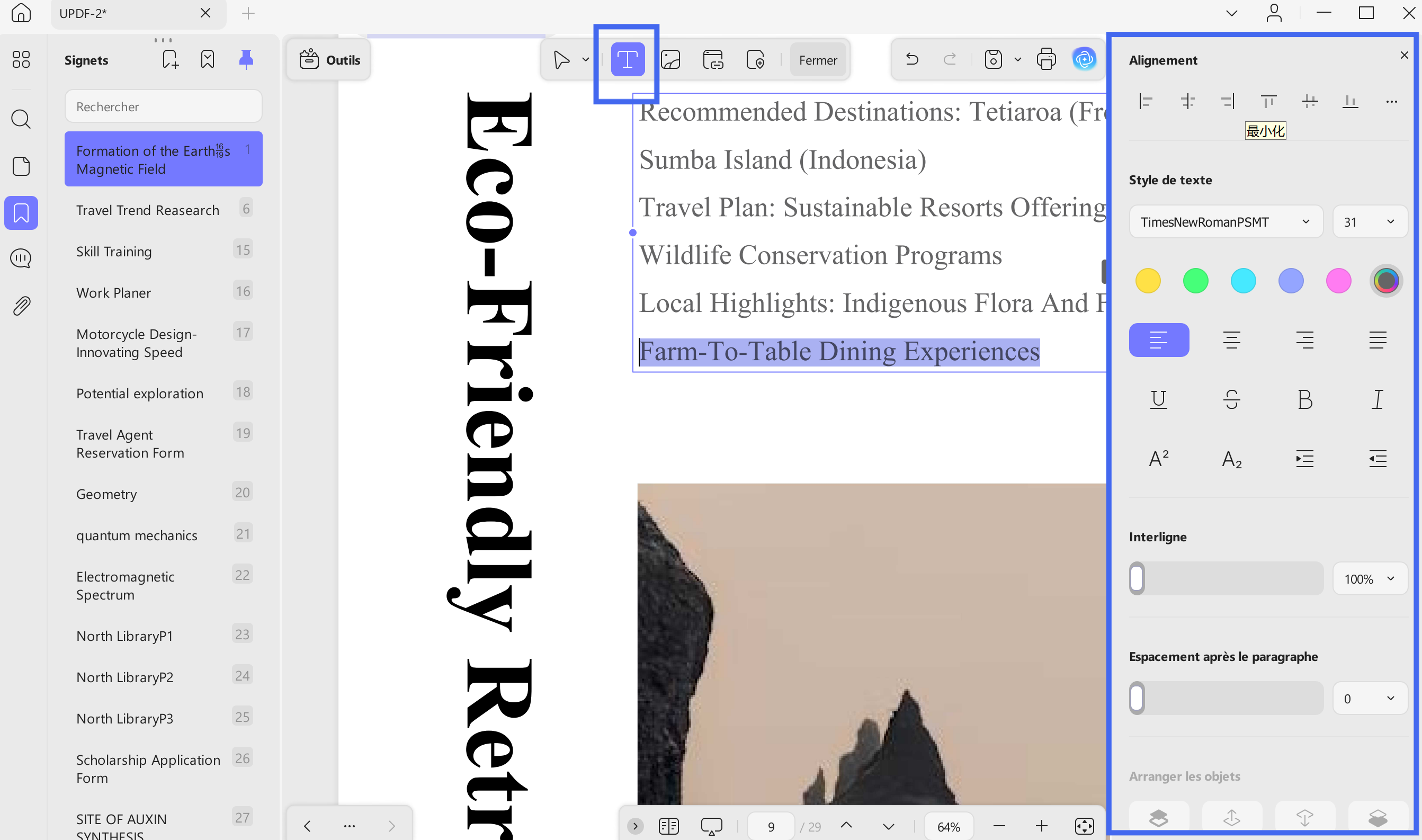Toggle italic formatting

(1378, 400)
